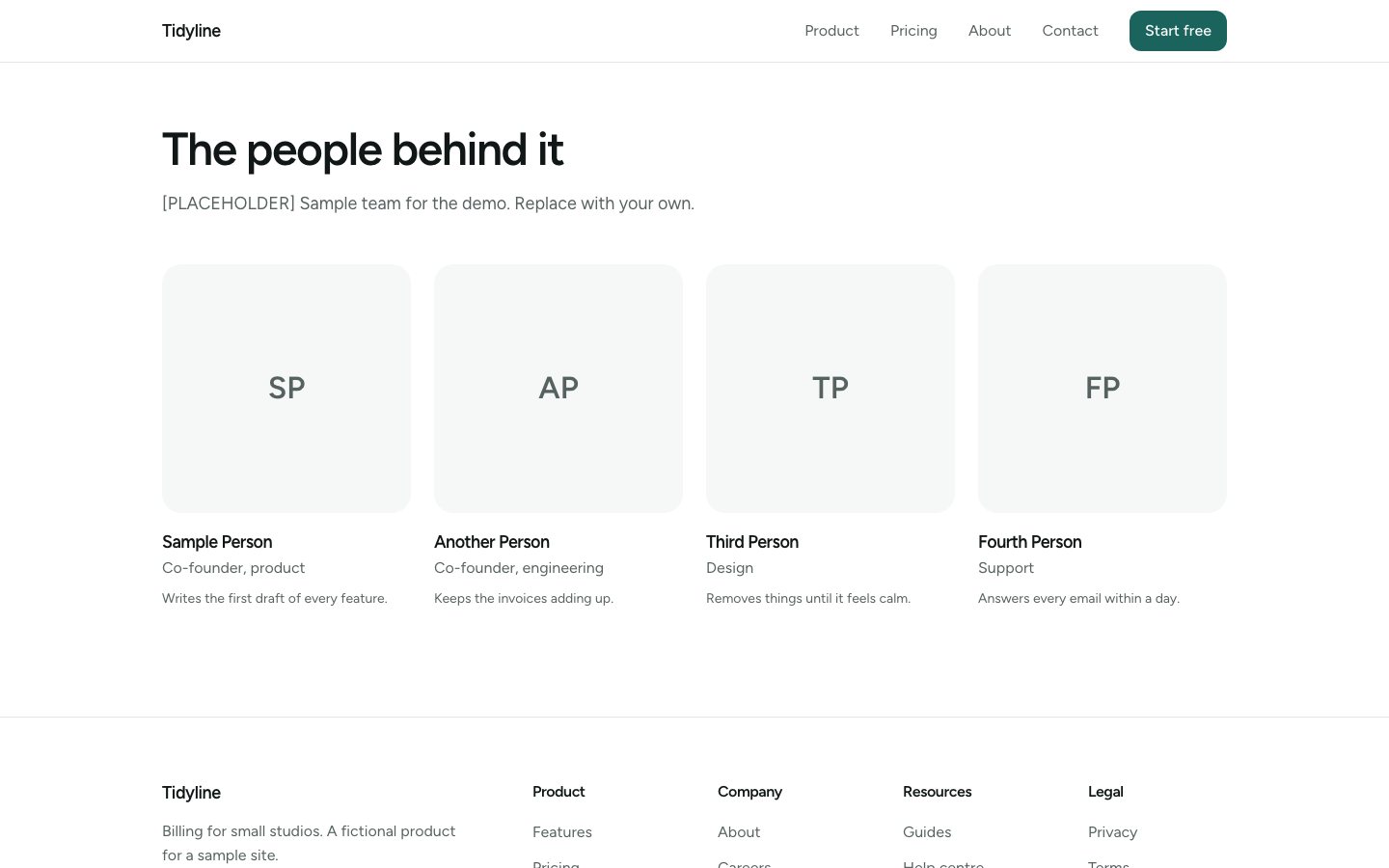
Task: Click the Tidyline logo in the header
Action: pos(191,31)
